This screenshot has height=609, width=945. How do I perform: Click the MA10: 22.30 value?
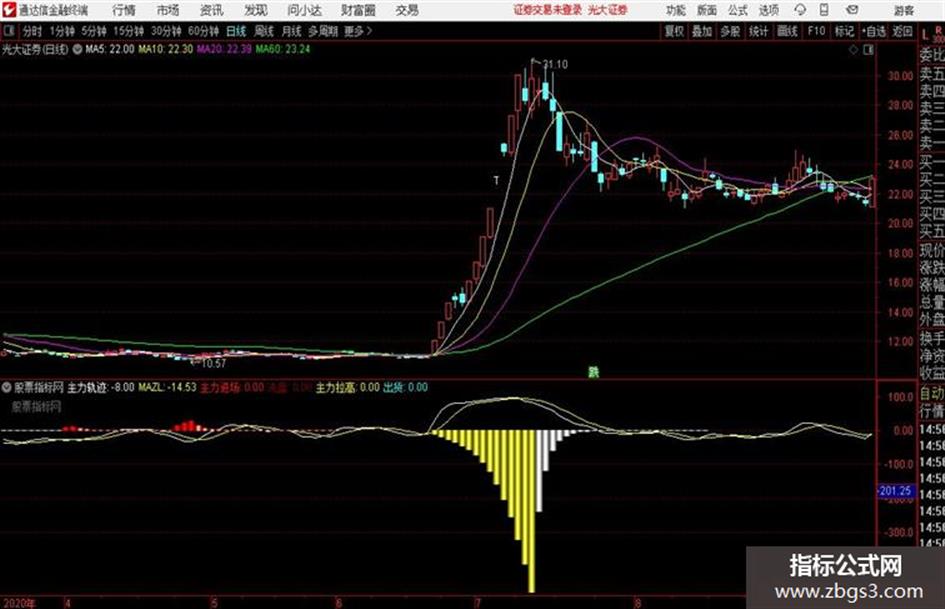click(166, 49)
